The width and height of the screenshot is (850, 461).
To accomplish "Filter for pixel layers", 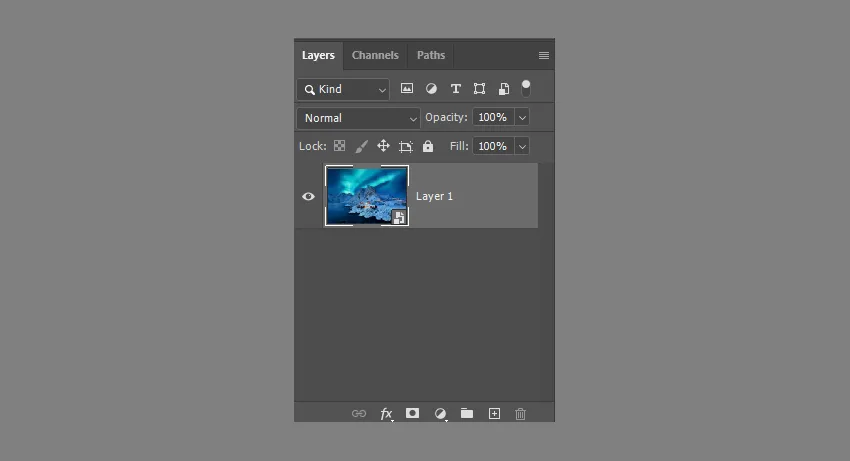I will point(407,88).
